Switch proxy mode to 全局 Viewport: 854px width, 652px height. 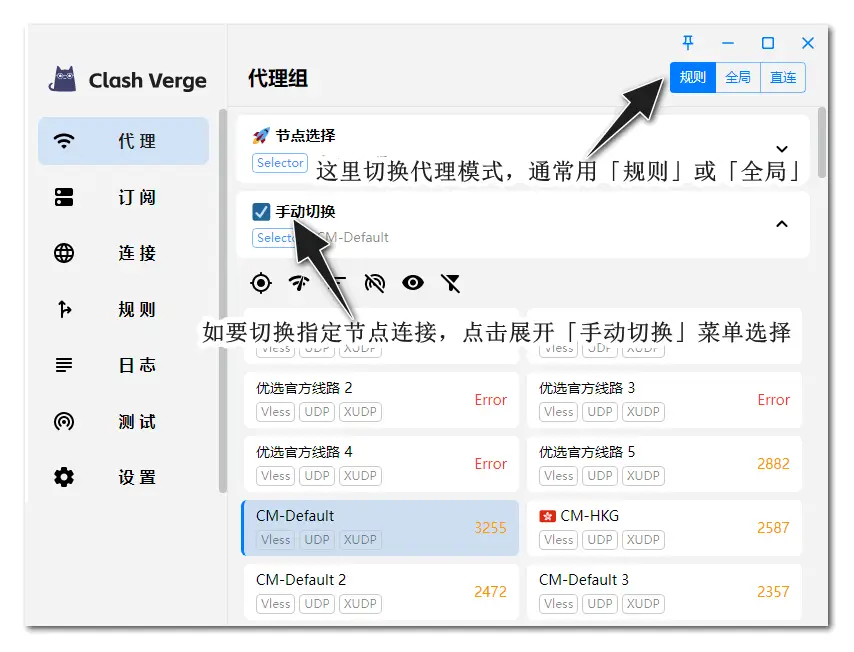[738, 77]
